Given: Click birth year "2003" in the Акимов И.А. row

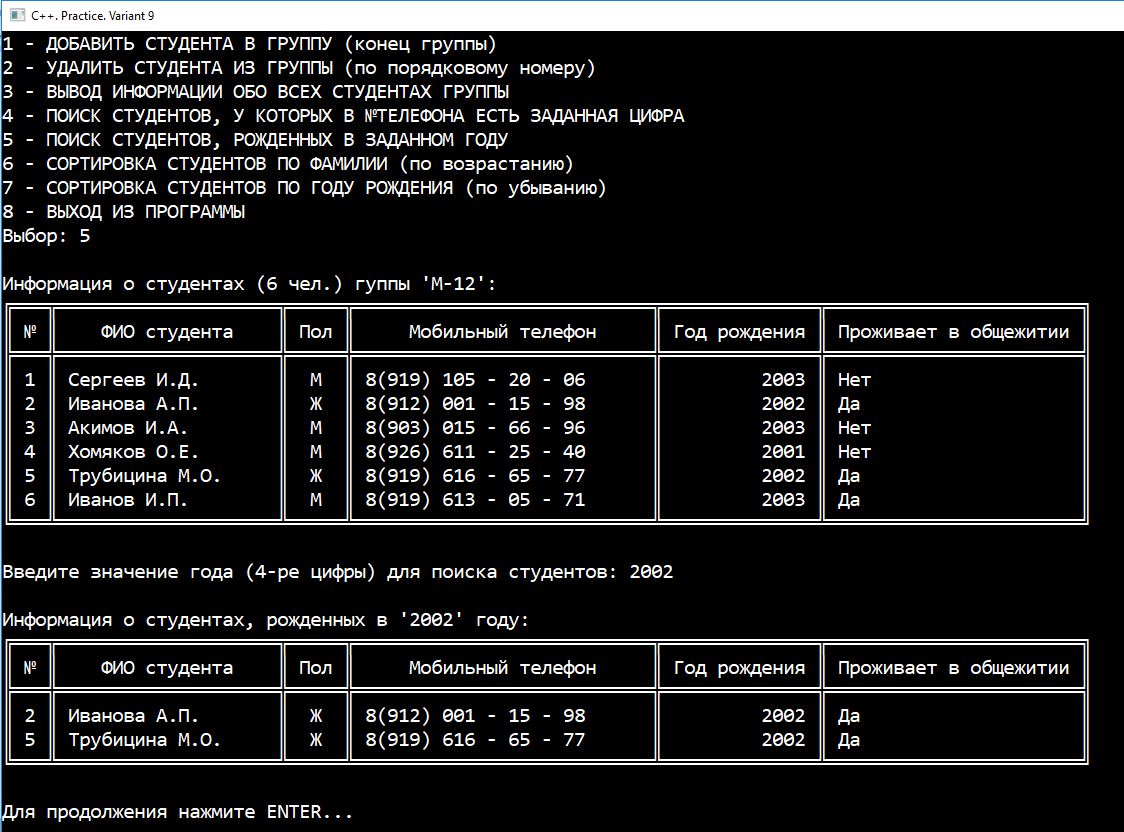Looking at the screenshot, I should [x=783, y=428].
